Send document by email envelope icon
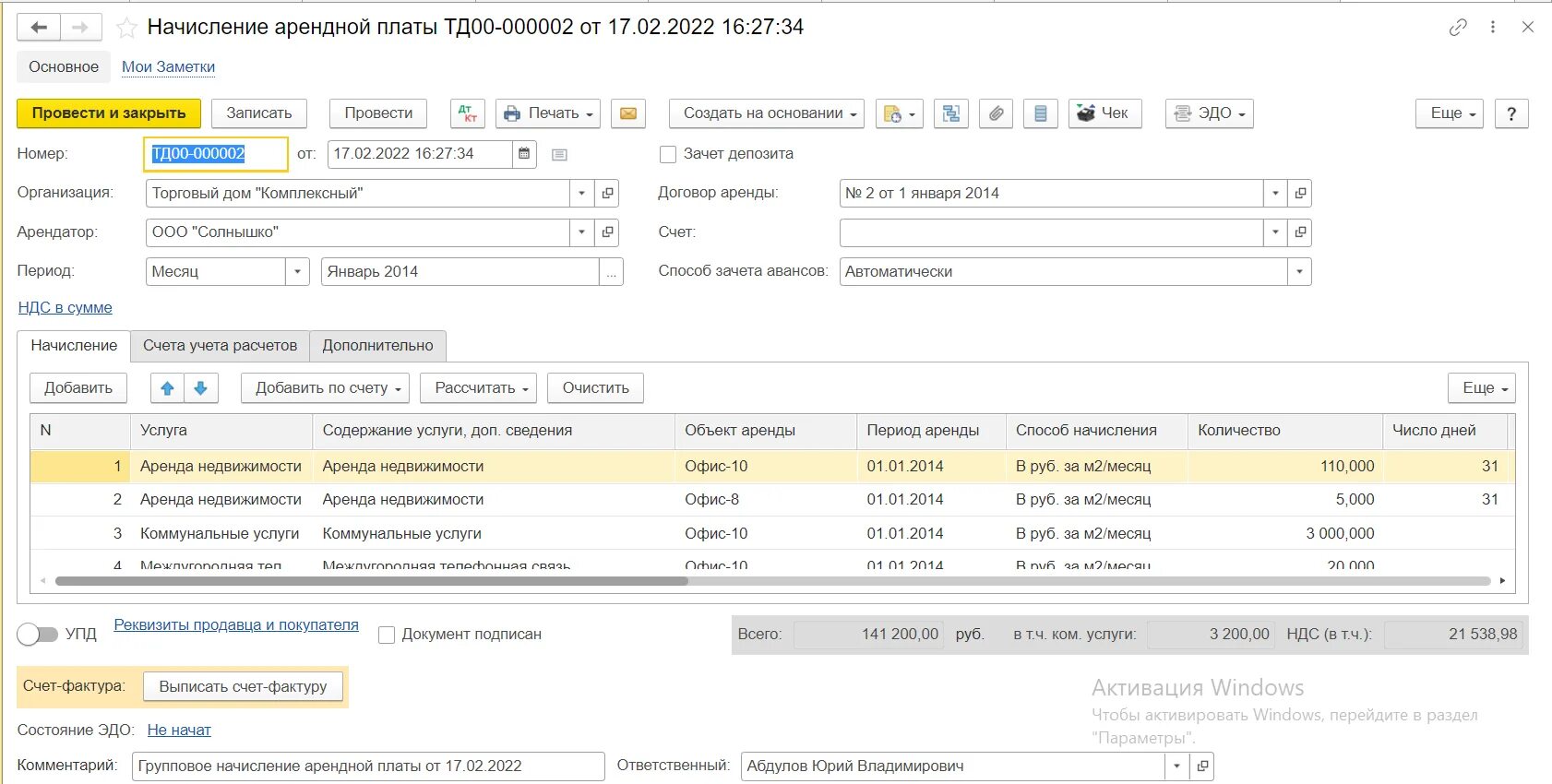The height and width of the screenshot is (784, 1552). click(x=627, y=113)
